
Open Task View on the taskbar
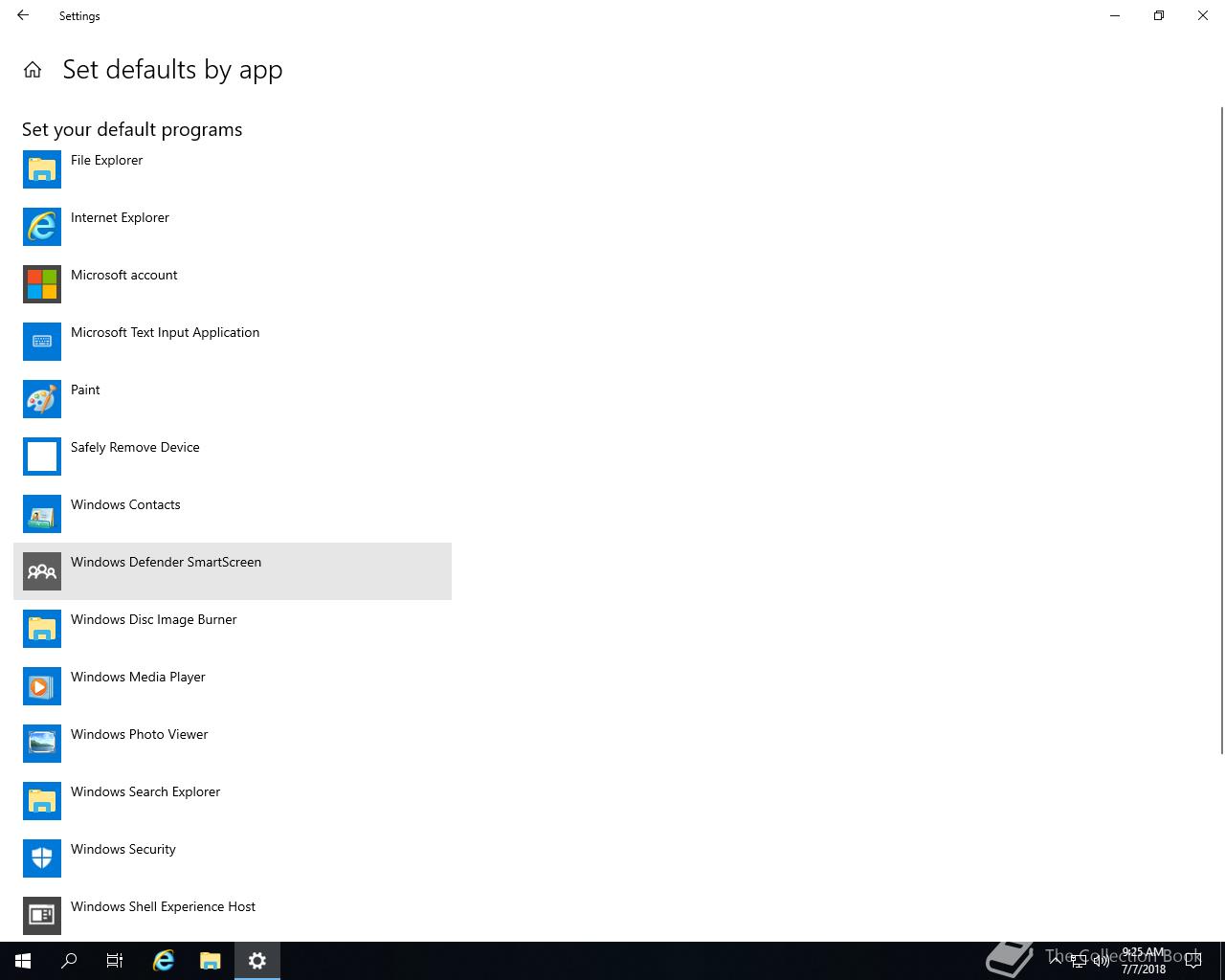click(x=115, y=961)
